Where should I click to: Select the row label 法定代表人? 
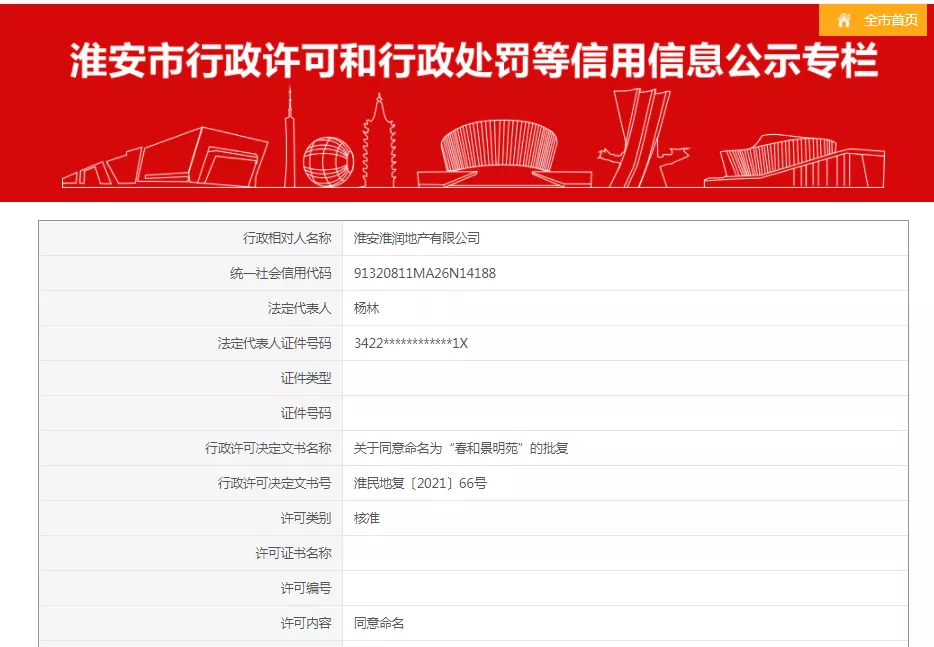(300, 309)
